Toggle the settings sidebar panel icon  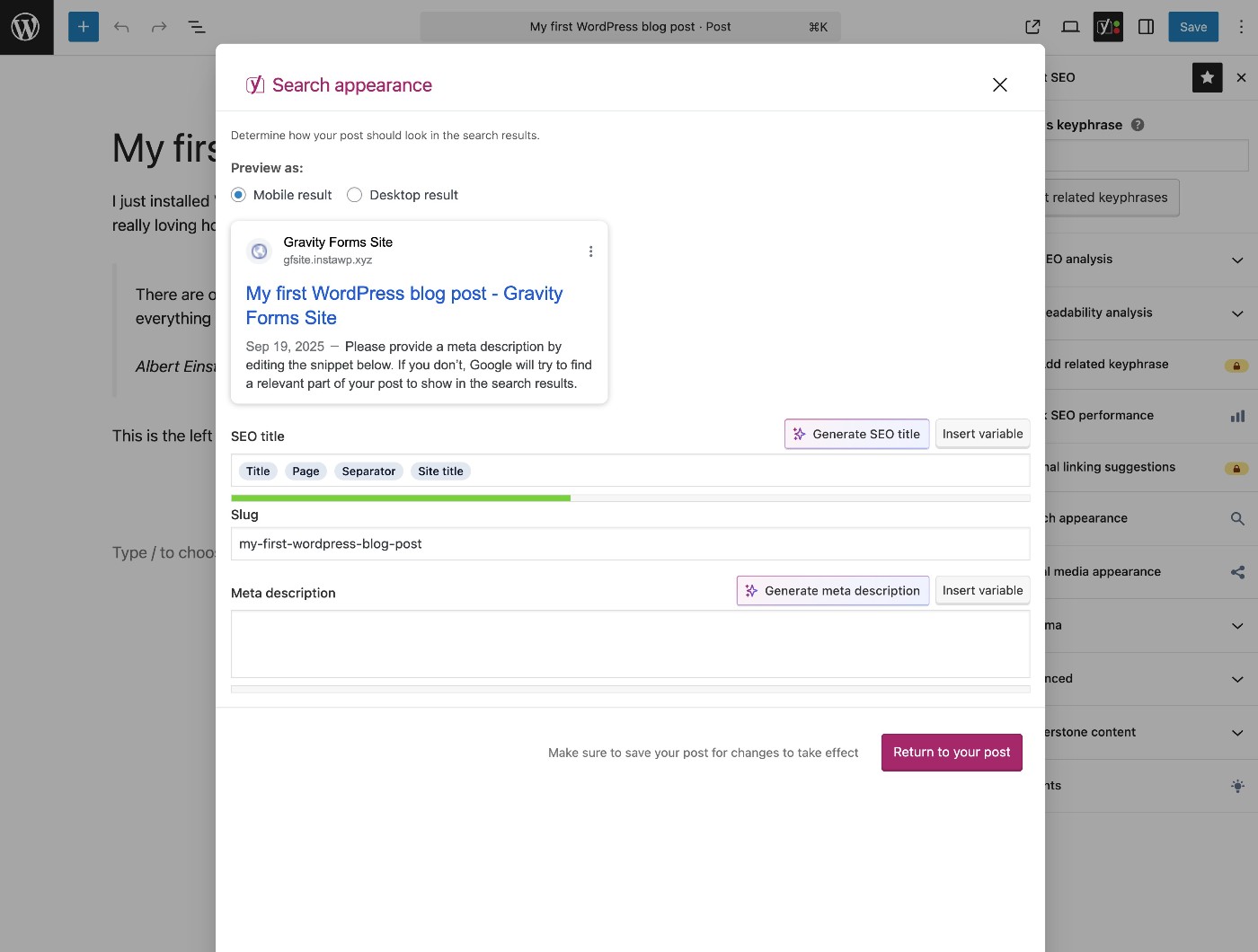point(1147,27)
